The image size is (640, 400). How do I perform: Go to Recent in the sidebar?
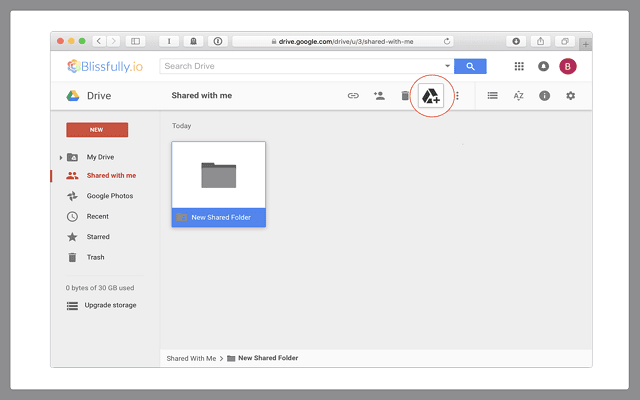(97, 216)
